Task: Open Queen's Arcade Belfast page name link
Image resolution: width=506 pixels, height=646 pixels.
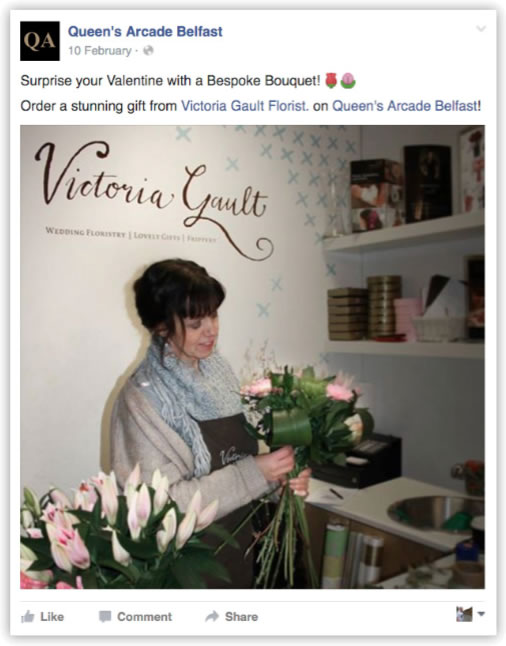Action: pos(145,31)
